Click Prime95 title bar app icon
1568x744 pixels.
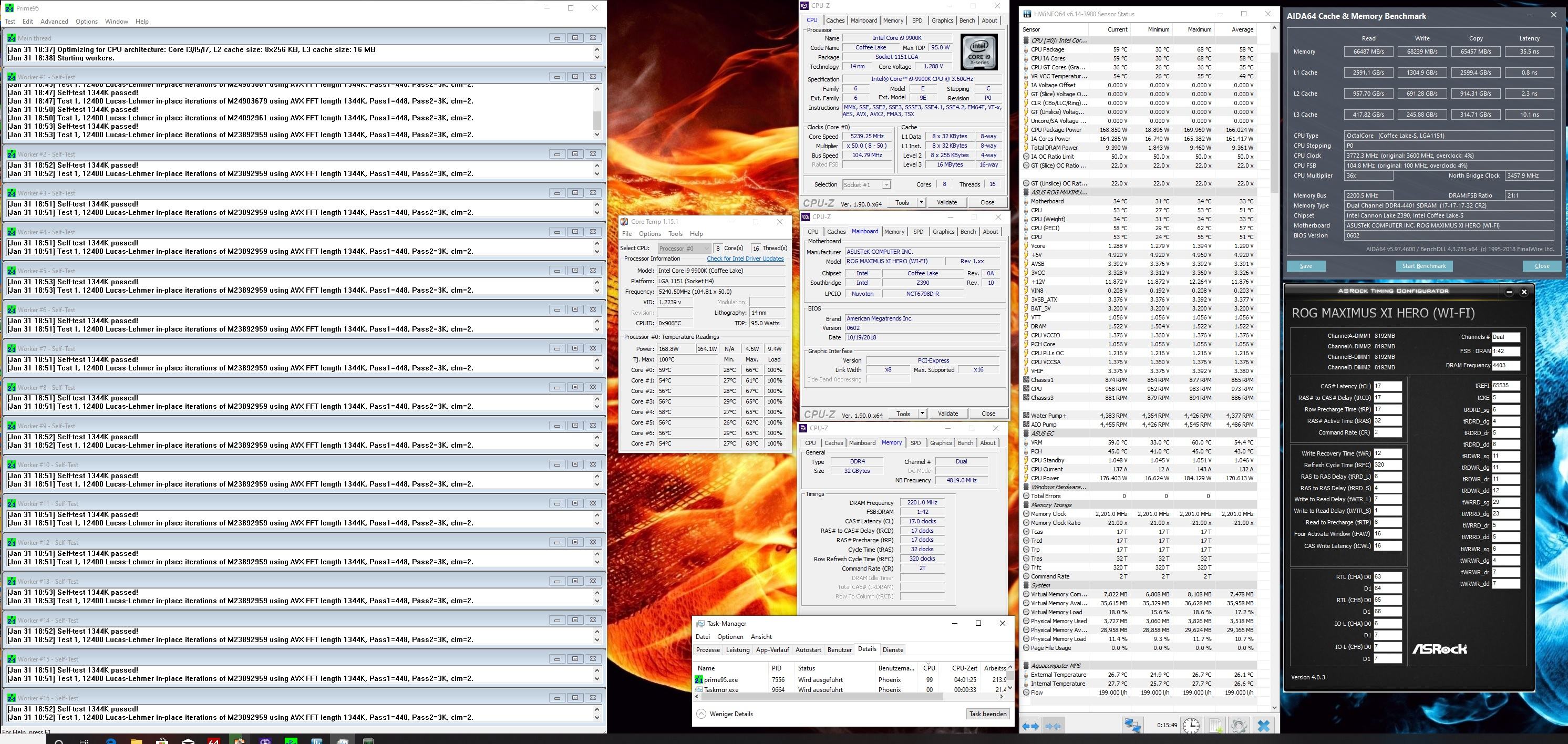pyautogui.click(x=9, y=8)
